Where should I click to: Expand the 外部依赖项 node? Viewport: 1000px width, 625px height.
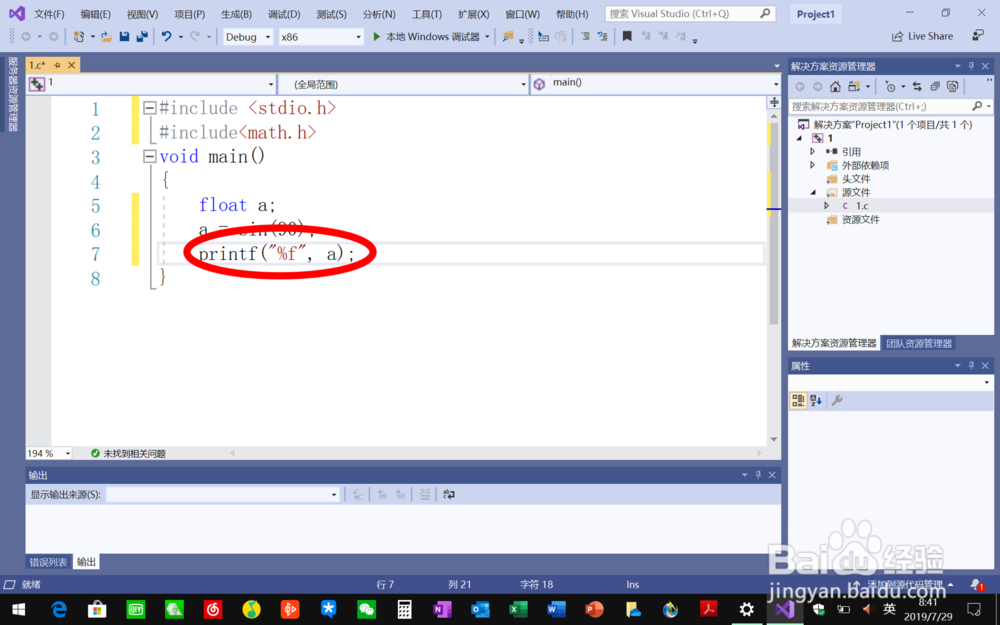[812, 165]
